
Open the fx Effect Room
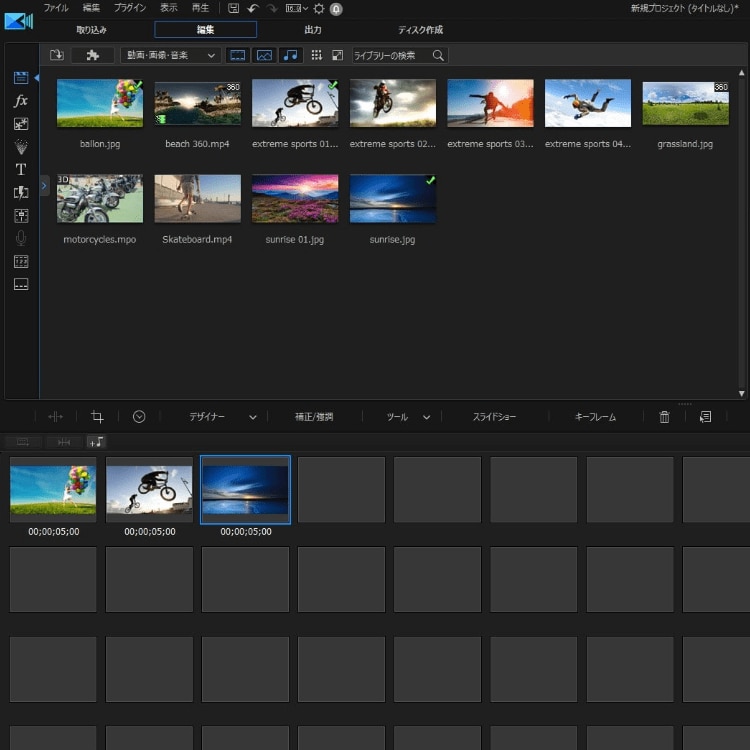pyautogui.click(x=21, y=100)
